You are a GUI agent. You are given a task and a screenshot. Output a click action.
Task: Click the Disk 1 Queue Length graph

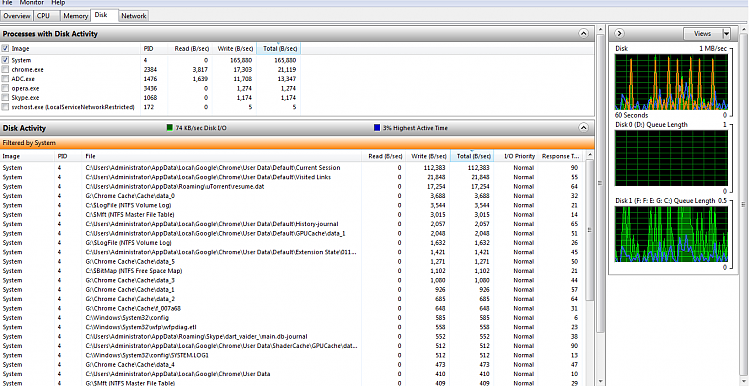pos(671,234)
